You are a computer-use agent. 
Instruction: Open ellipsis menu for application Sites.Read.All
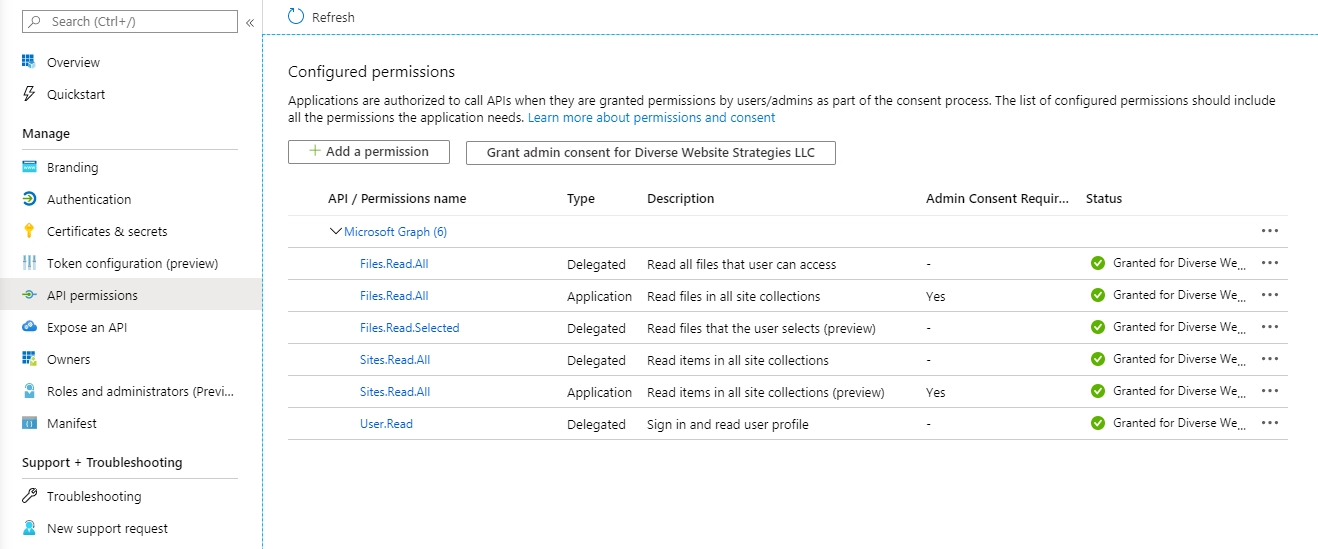1270,391
